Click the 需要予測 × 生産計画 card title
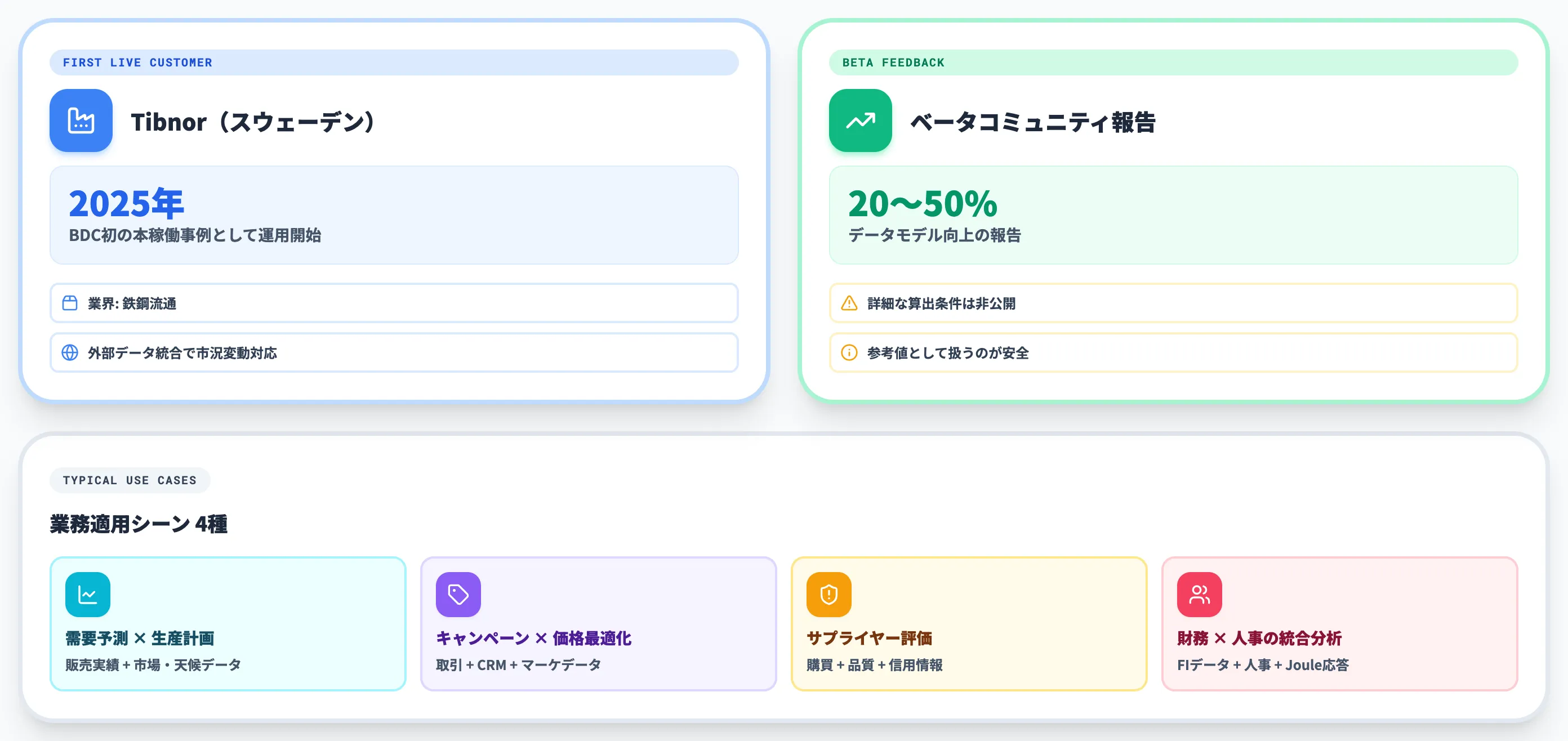Screen dimensions: 1568x741 pyautogui.click(x=140, y=638)
